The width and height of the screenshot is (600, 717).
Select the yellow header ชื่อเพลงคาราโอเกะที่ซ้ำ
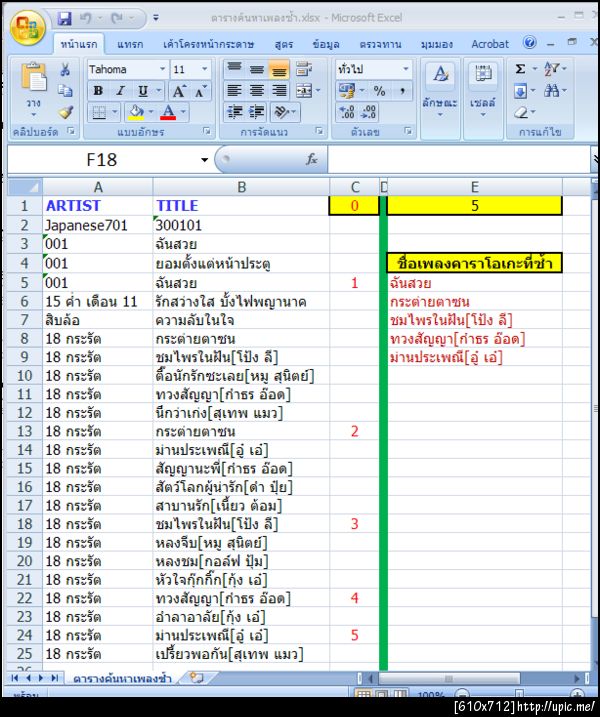coord(474,263)
